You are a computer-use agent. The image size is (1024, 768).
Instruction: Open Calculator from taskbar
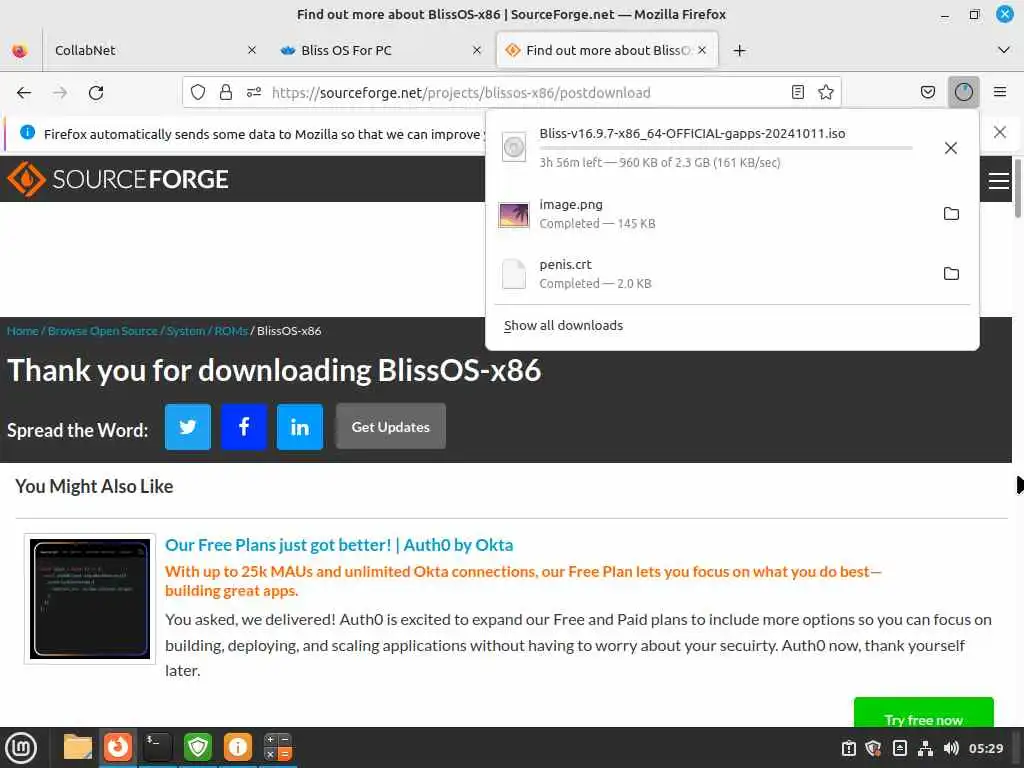click(x=278, y=747)
